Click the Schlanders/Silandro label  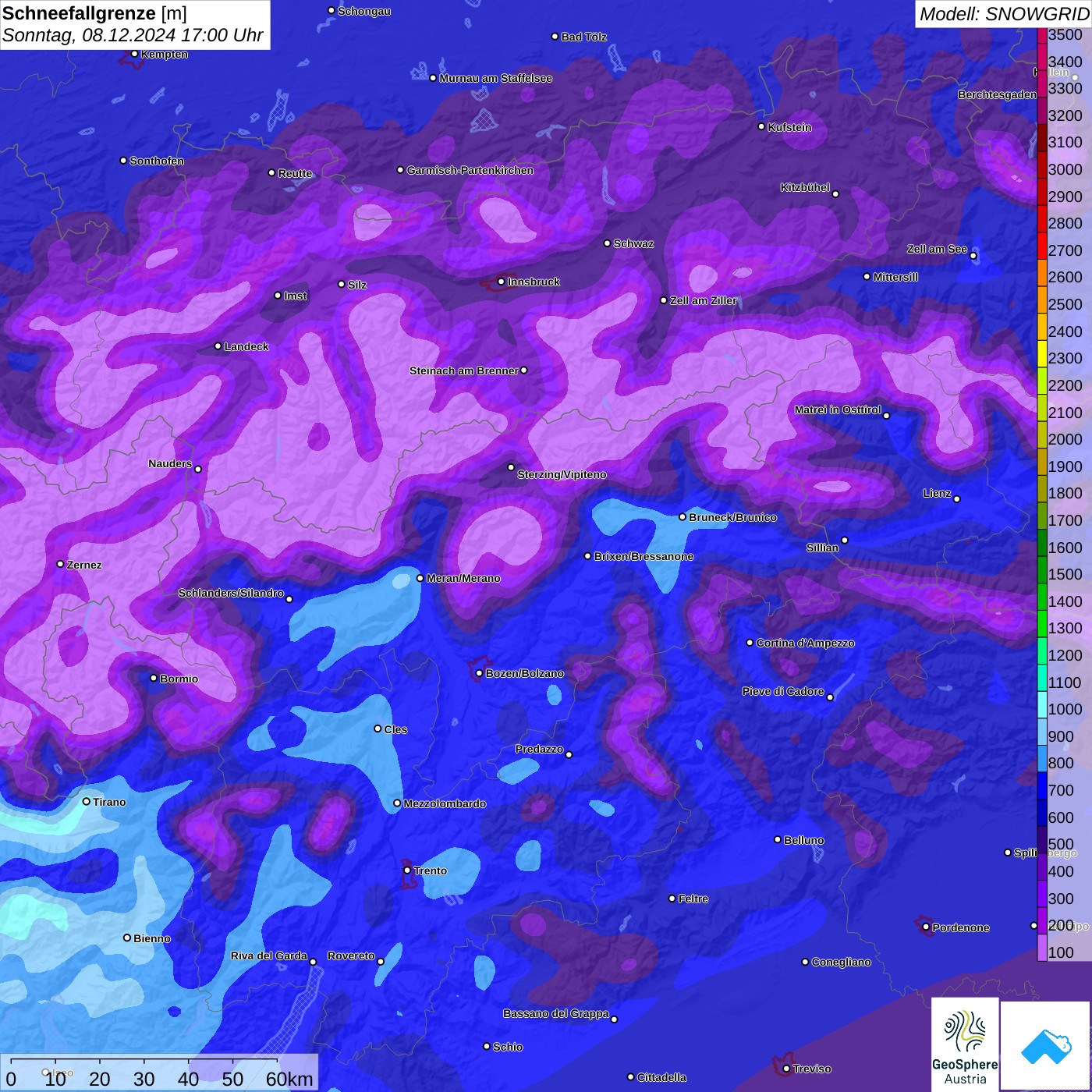[231, 593]
